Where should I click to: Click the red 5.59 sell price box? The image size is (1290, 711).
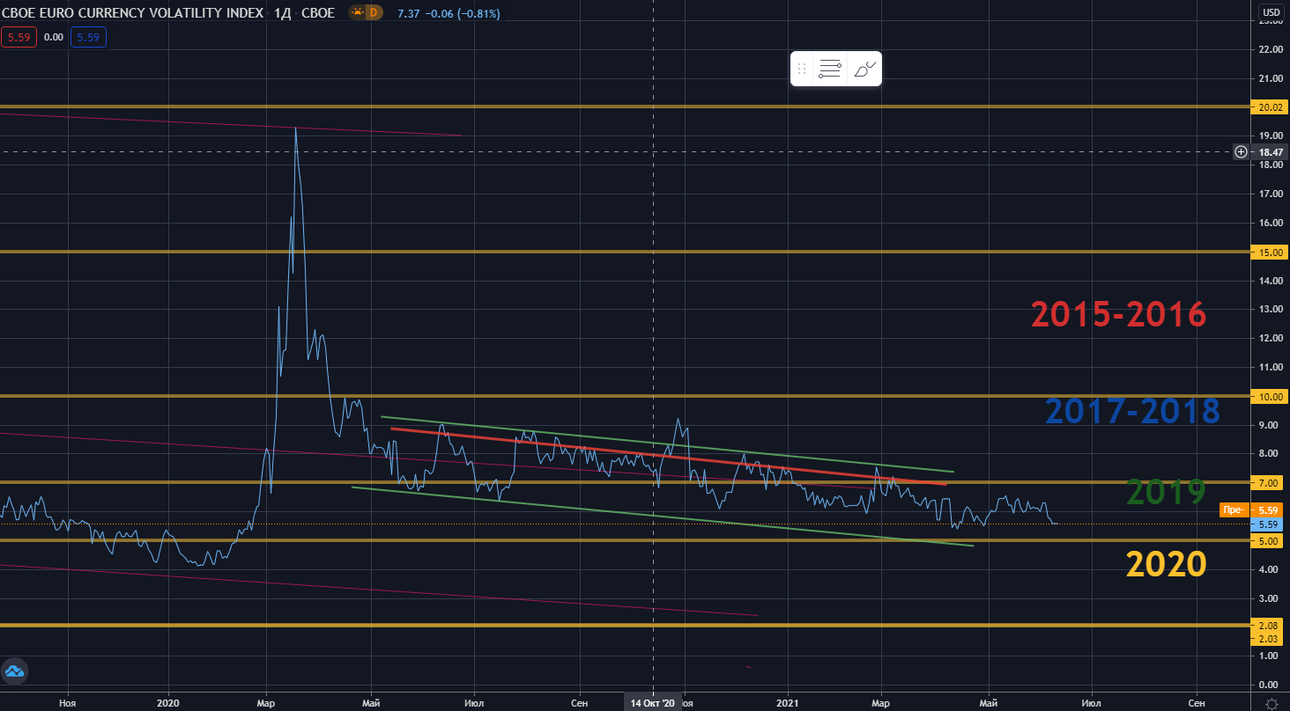pyautogui.click(x=17, y=37)
